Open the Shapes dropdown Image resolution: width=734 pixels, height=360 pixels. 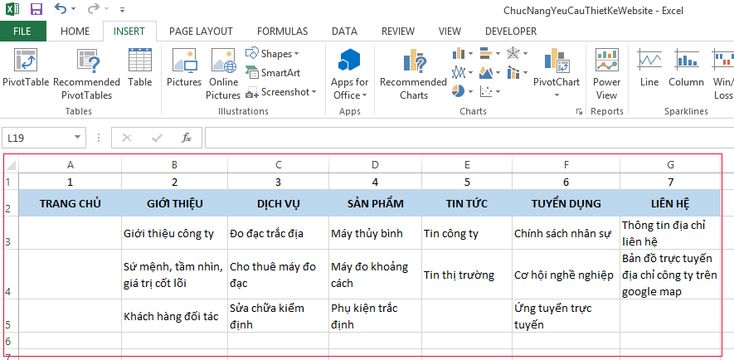coord(272,53)
